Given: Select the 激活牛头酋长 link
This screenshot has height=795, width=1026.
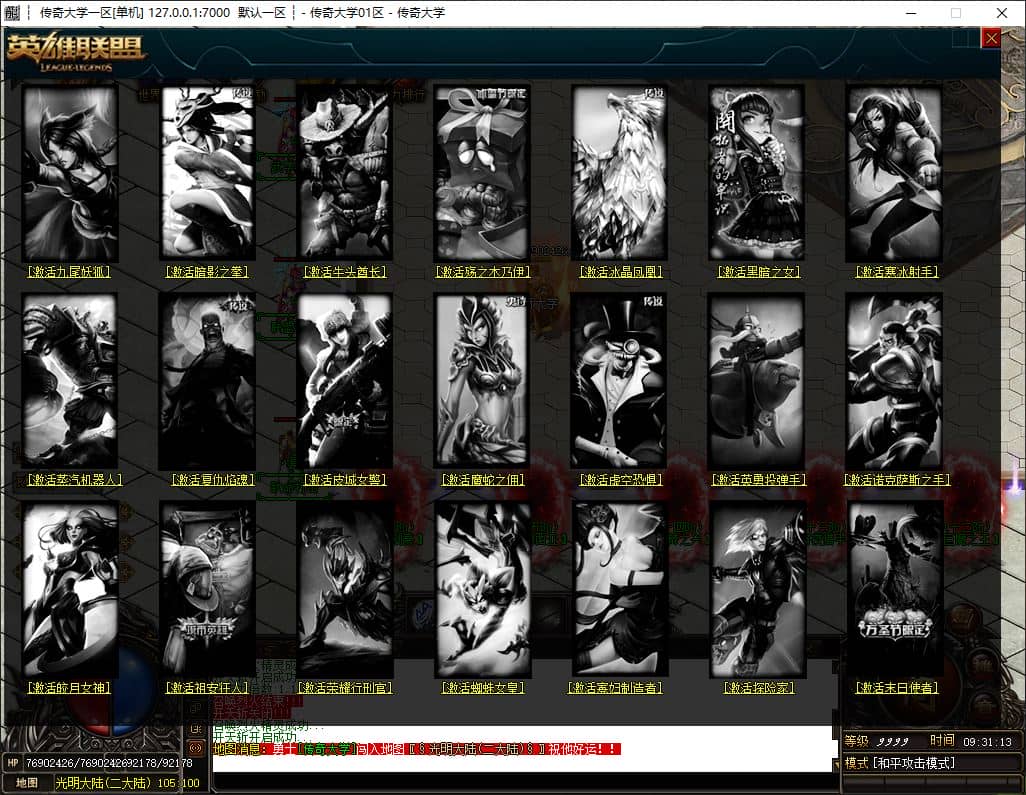Looking at the screenshot, I should (x=345, y=272).
